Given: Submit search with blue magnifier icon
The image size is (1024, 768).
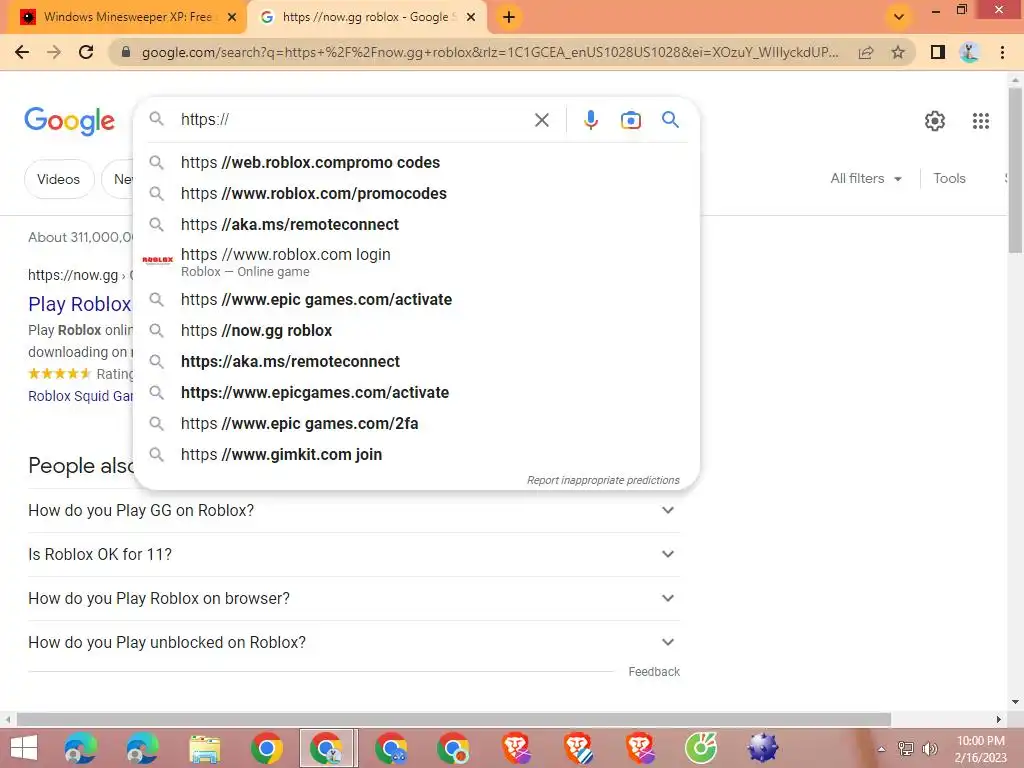Looking at the screenshot, I should point(670,120).
